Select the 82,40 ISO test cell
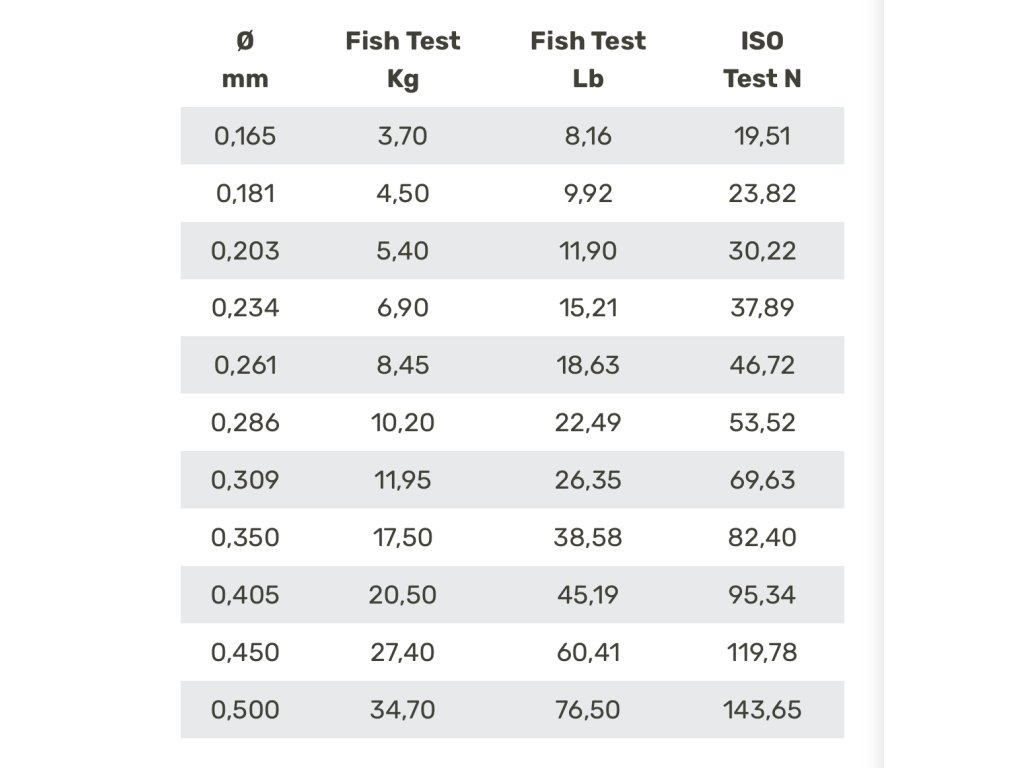The height and width of the screenshot is (768, 1024). (x=762, y=537)
